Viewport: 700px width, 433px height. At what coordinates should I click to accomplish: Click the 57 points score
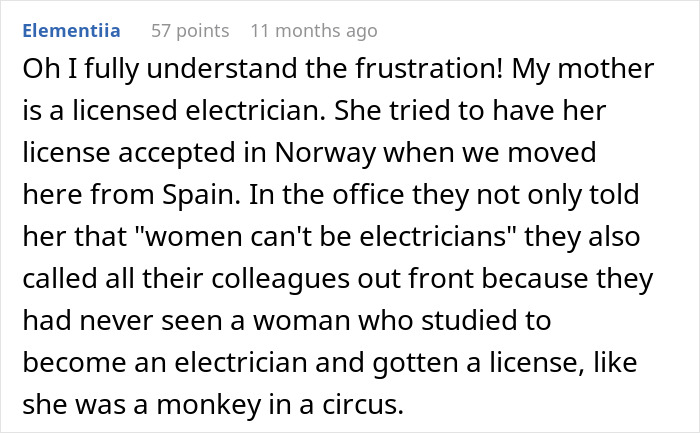point(190,31)
